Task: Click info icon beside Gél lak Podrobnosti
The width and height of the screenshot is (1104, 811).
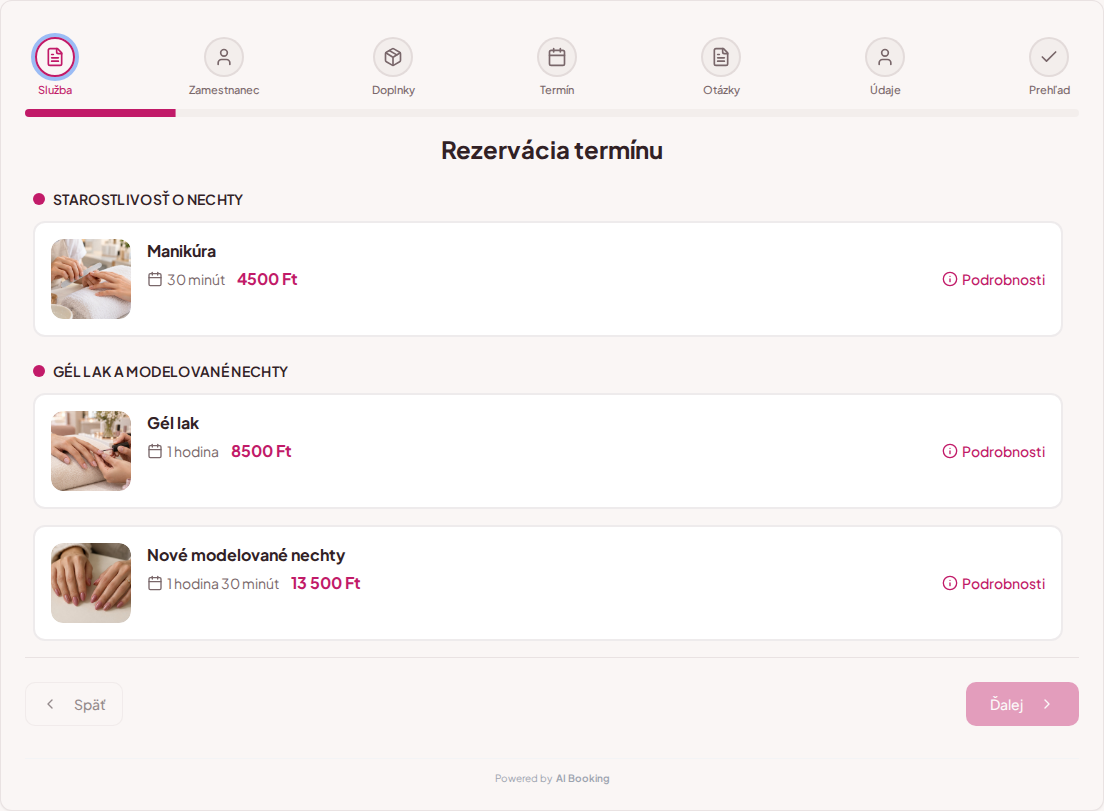Action: point(950,451)
